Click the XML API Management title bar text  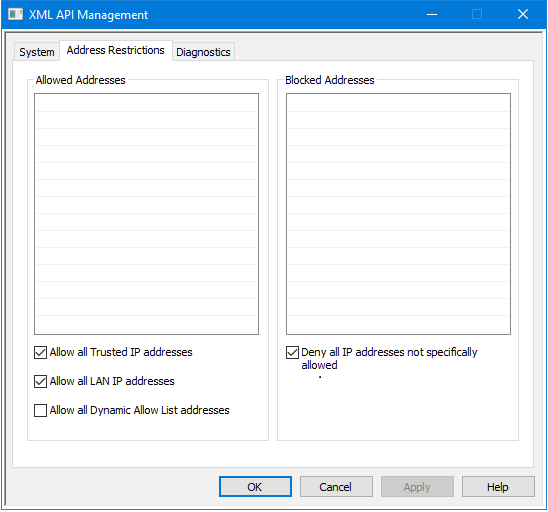click(x=88, y=15)
